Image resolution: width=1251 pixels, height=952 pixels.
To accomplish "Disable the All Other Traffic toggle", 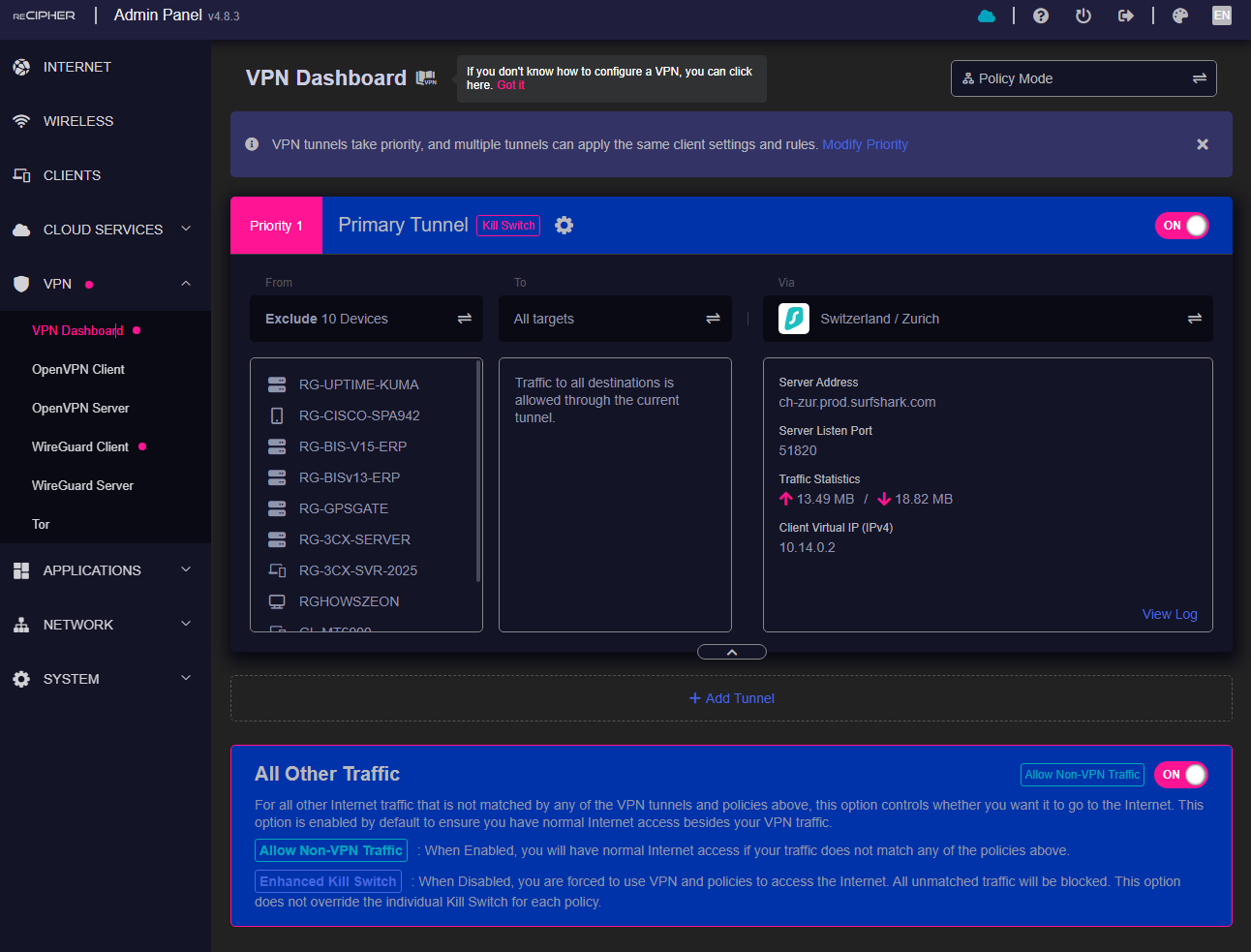I will pos(1181,775).
